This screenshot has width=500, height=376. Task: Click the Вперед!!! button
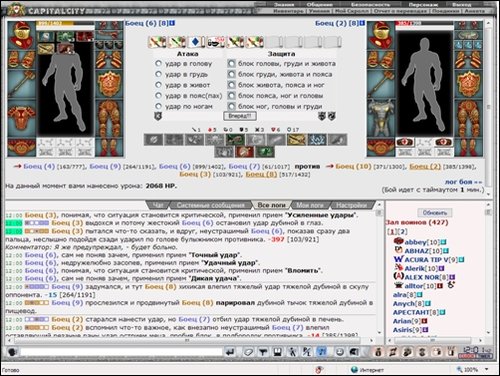240,116
